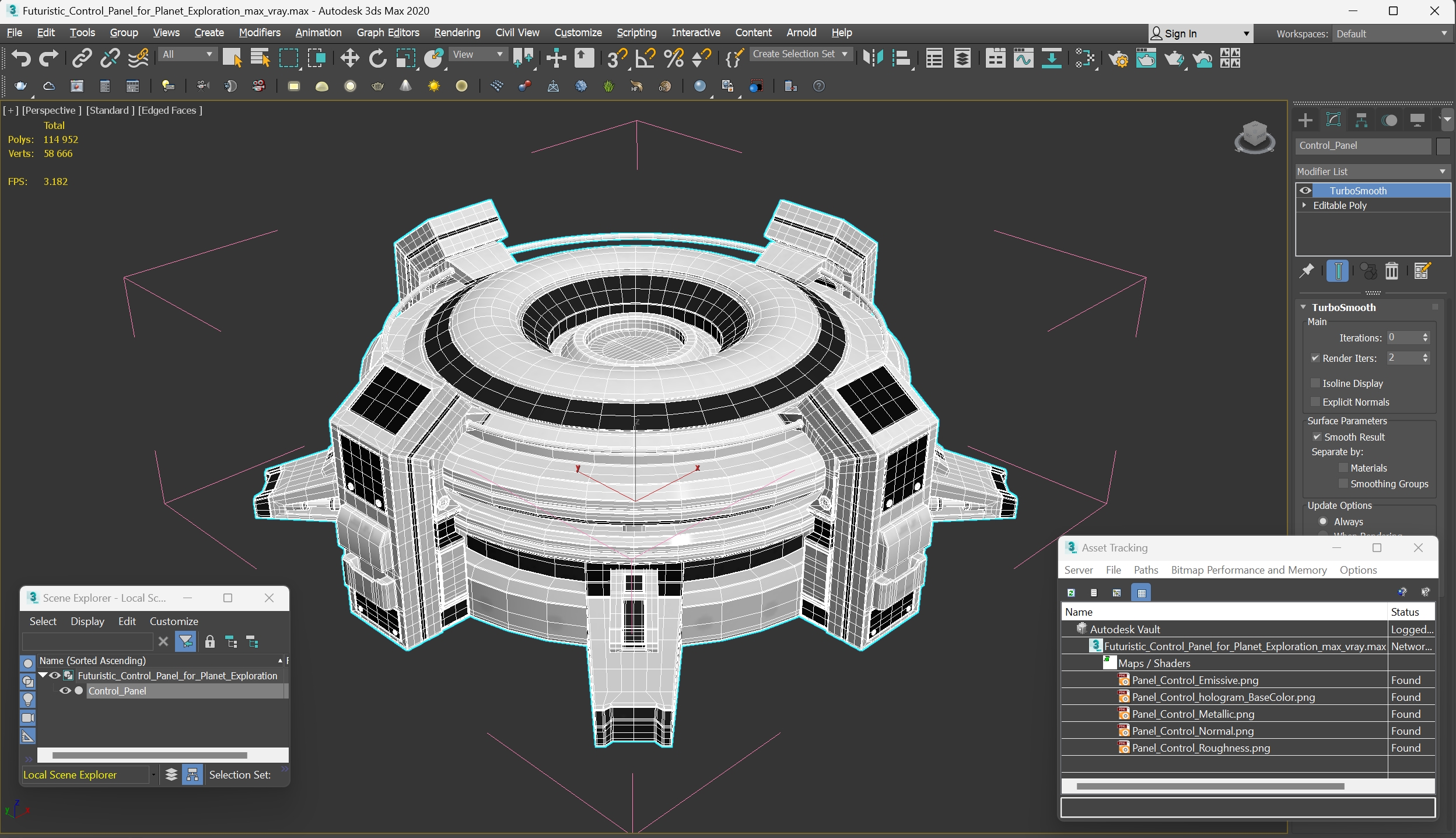Open the Rendering menu

tap(457, 33)
